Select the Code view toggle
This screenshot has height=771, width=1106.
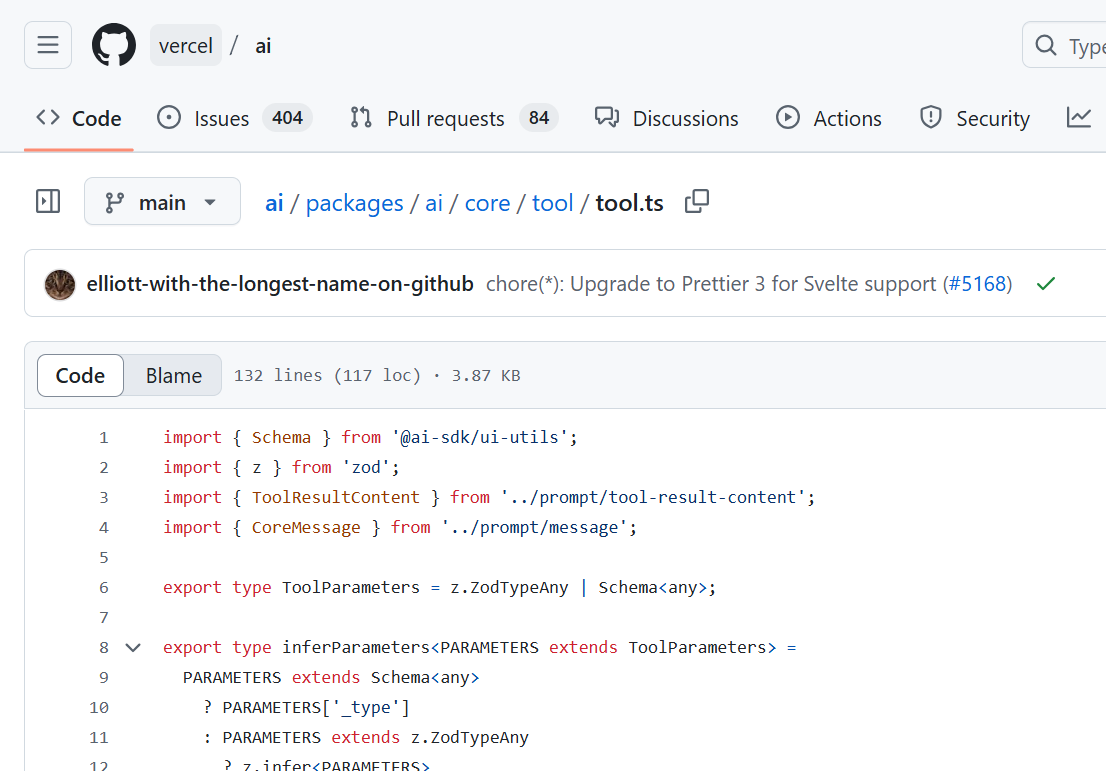(x=79, y=375)
